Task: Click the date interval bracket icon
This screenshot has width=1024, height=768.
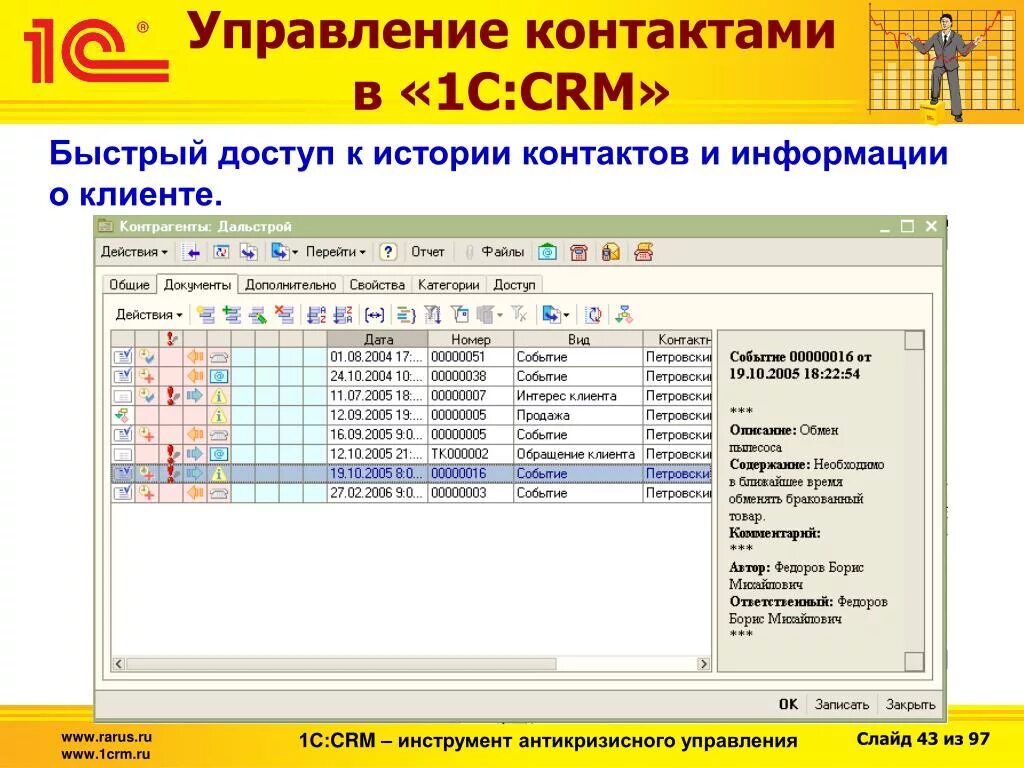Action: (374, 315)
